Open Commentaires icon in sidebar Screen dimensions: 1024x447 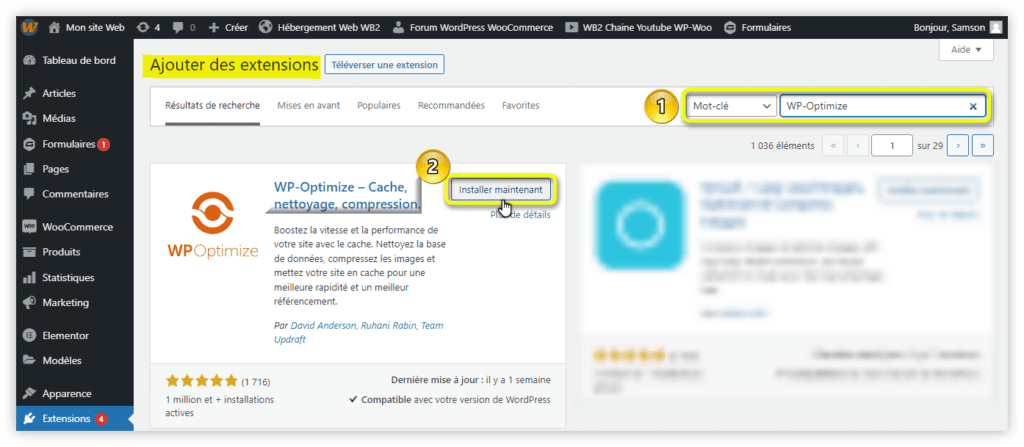[29, 194]
